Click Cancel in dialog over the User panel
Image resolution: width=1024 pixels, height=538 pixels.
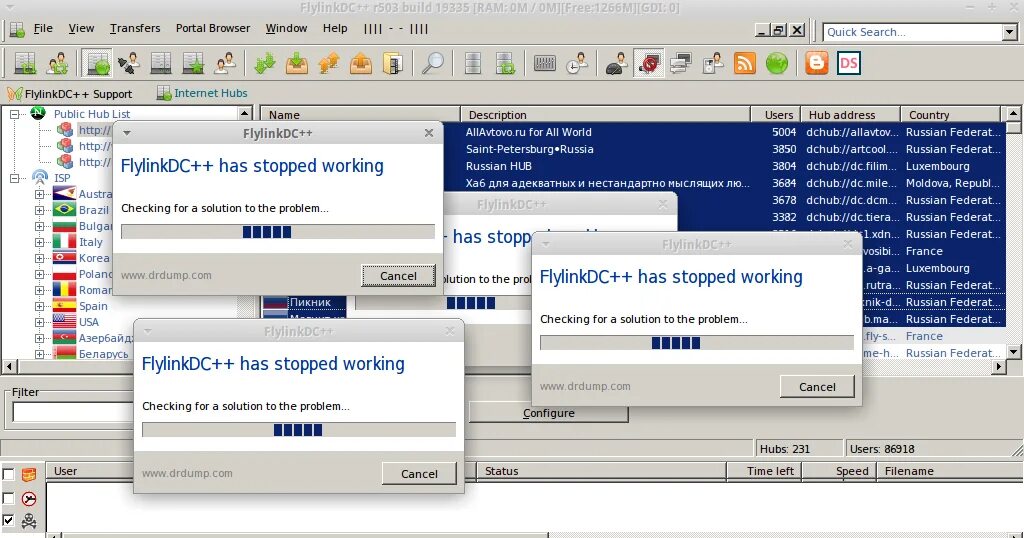click(x=419, y=473)
